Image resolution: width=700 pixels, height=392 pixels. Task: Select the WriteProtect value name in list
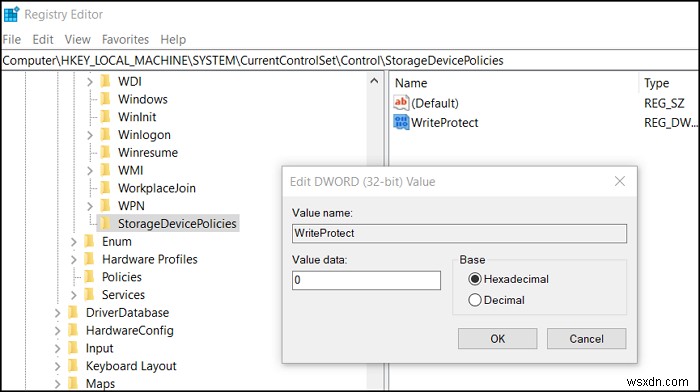[x=445, y=122]
